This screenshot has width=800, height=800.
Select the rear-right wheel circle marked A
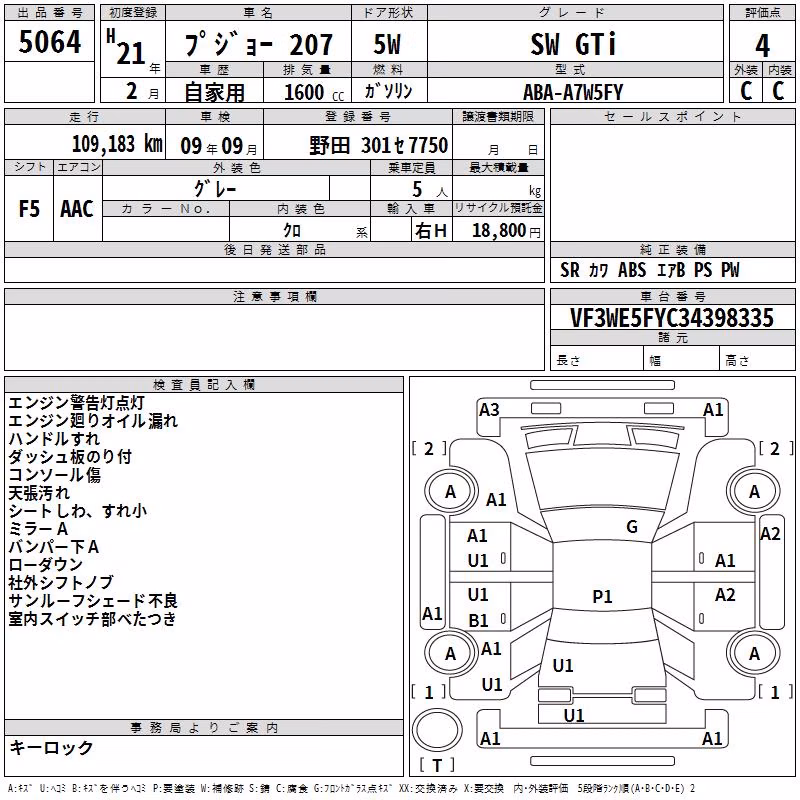(754, 653)
